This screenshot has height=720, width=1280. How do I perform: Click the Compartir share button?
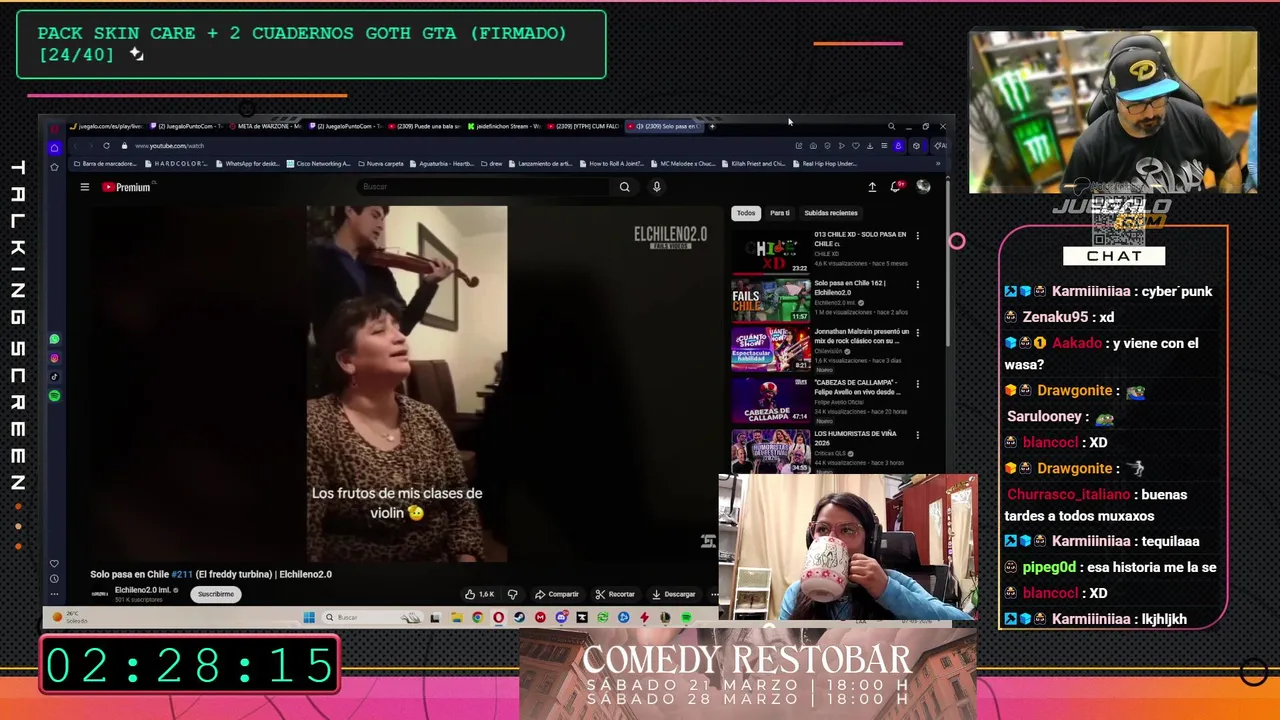pos(557,594)
